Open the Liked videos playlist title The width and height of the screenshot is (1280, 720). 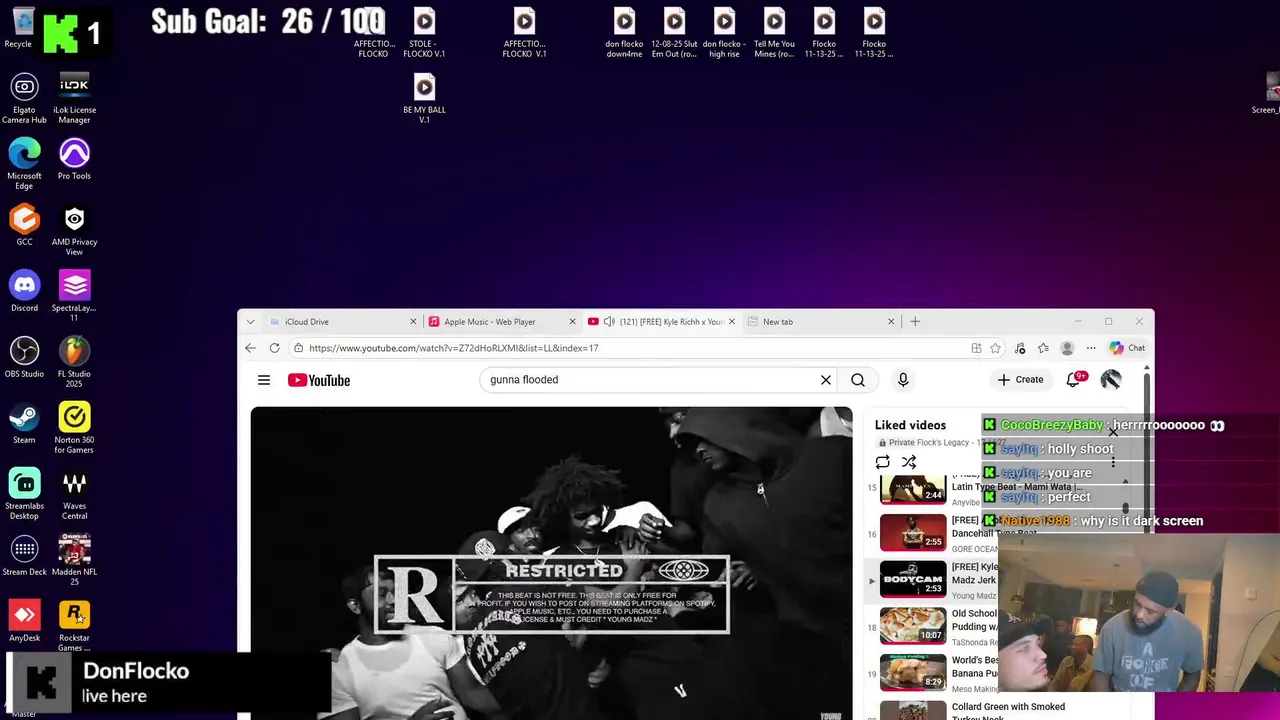[910, 425]
